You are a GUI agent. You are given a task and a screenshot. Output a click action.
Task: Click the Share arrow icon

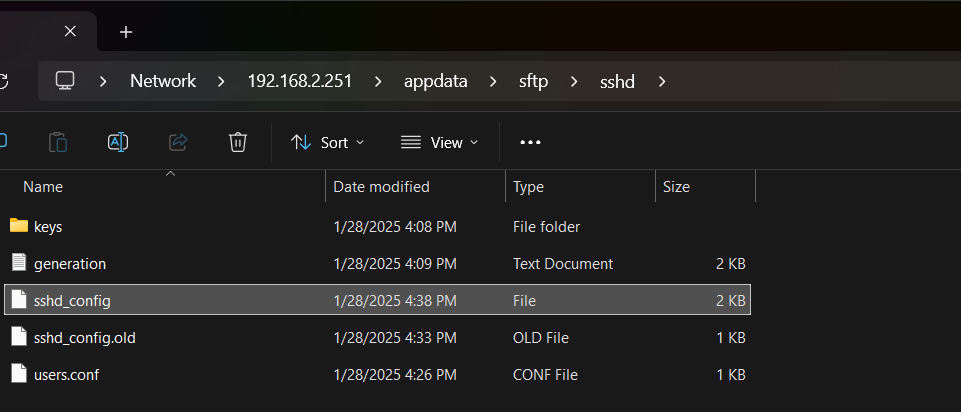tap(178, 142)
